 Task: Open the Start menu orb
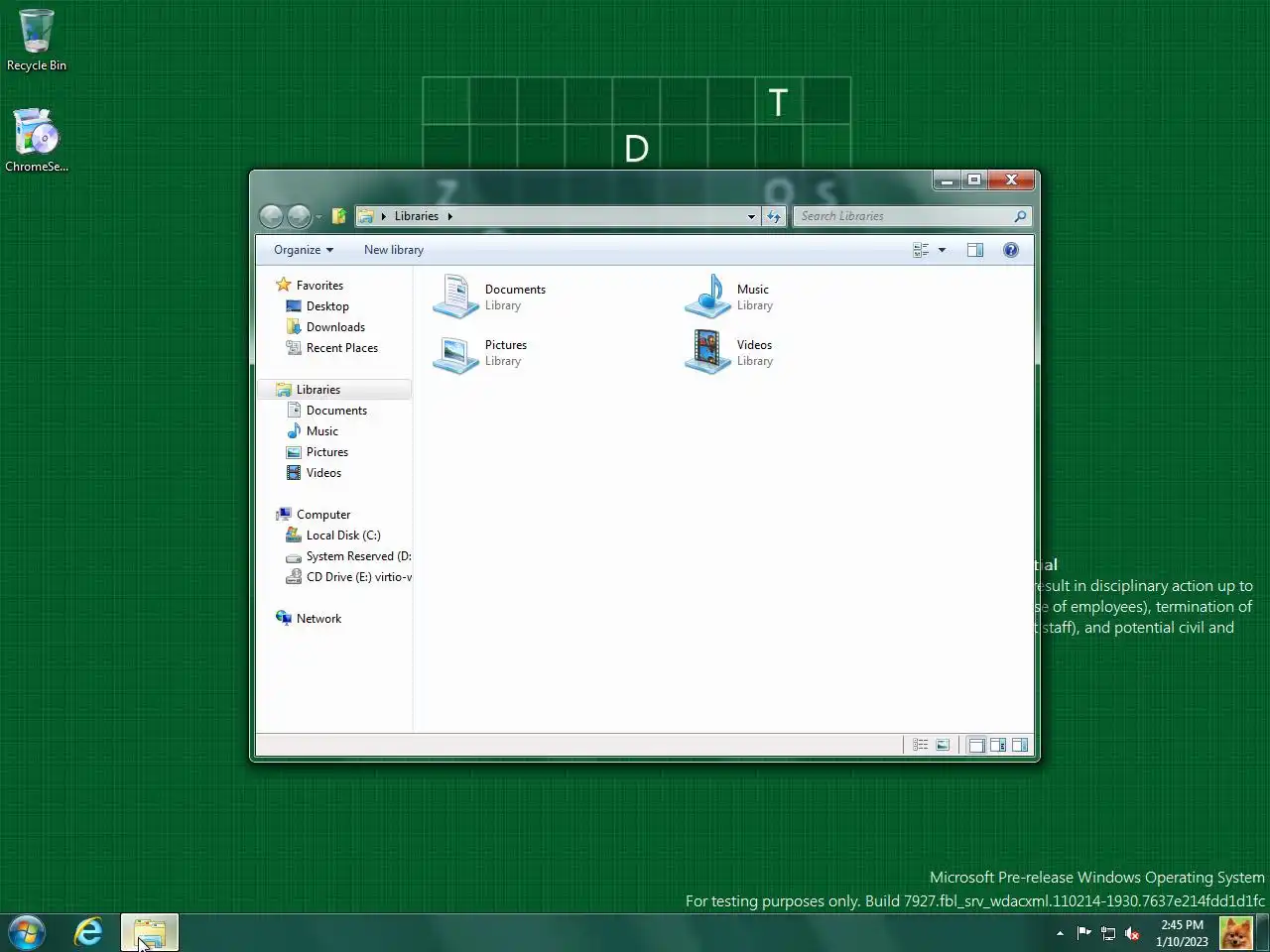27,932
